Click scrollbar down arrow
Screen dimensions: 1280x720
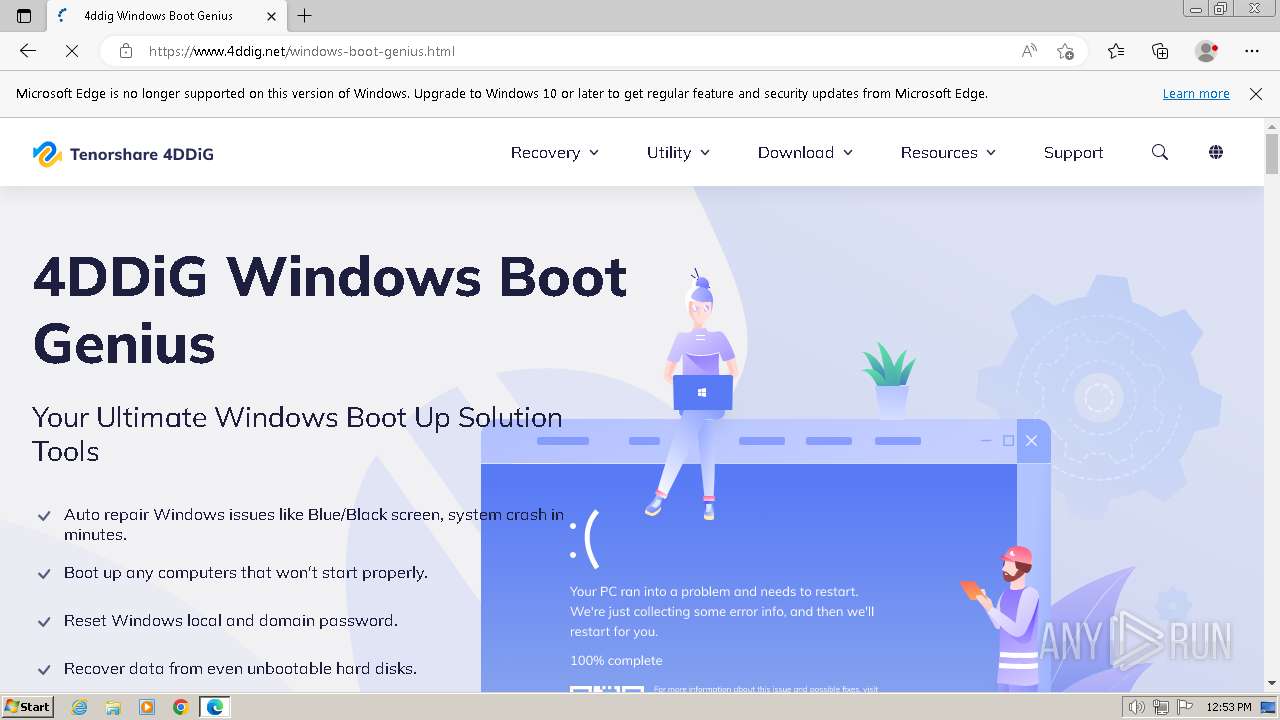coord(1272,683)
